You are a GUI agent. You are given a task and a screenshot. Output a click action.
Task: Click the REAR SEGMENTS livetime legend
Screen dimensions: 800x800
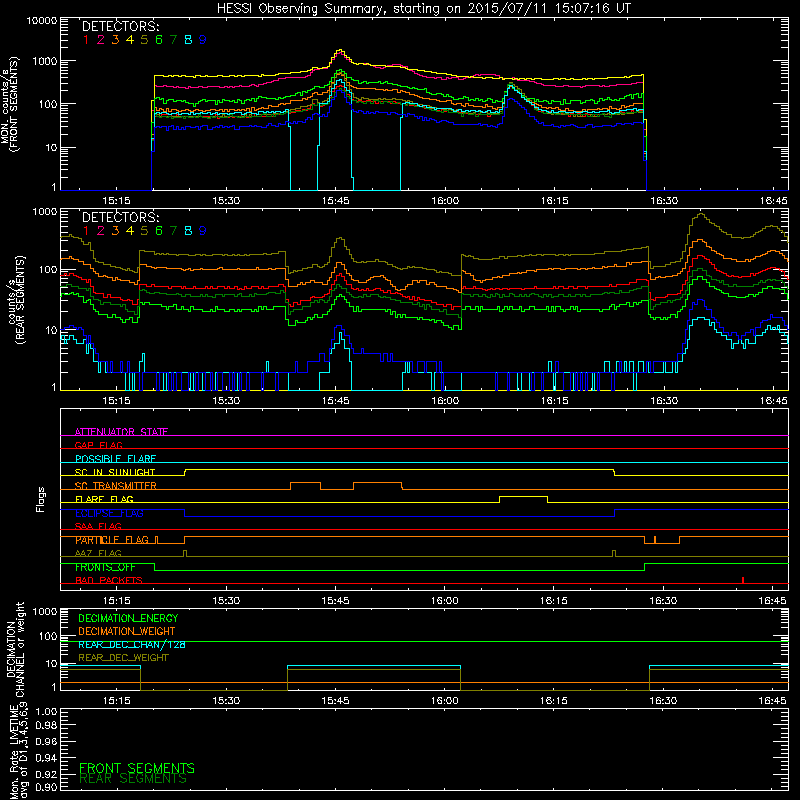coord(133,779)
